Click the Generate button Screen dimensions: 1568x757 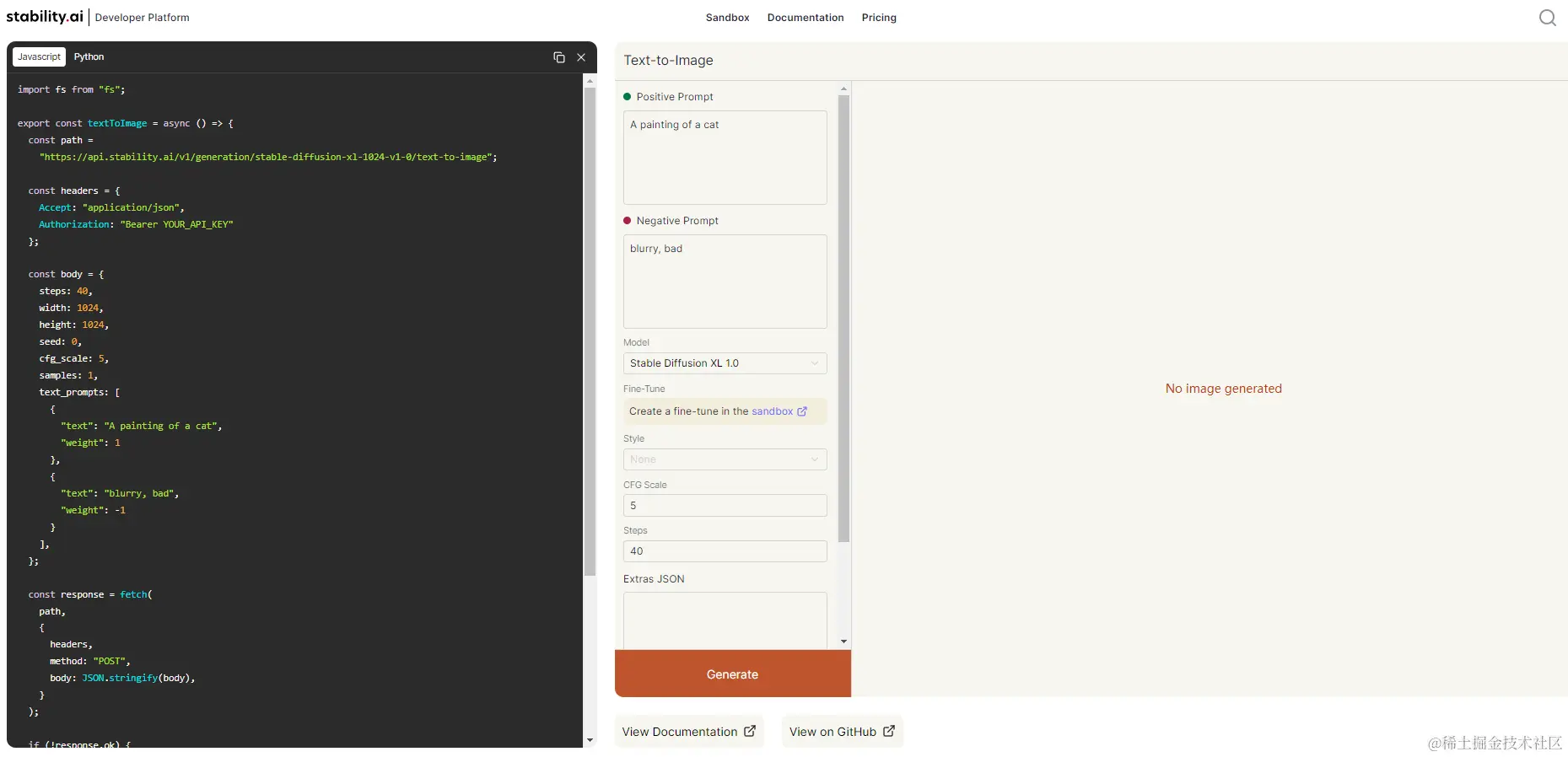[732, 674]
